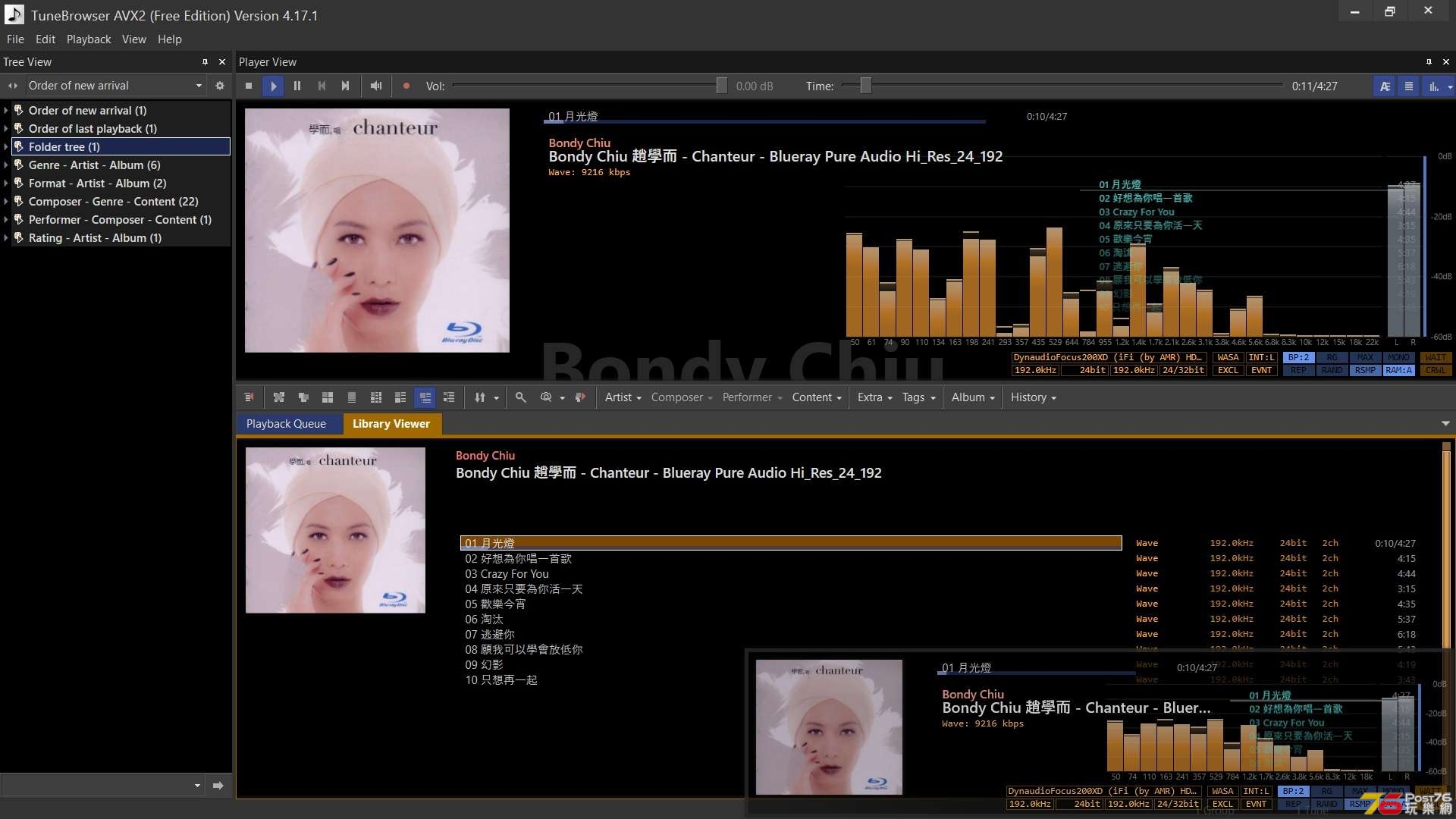Screen dimensions: 1456x819
Task: Open the Artist filter dropdown
Action: pos(623,397)
